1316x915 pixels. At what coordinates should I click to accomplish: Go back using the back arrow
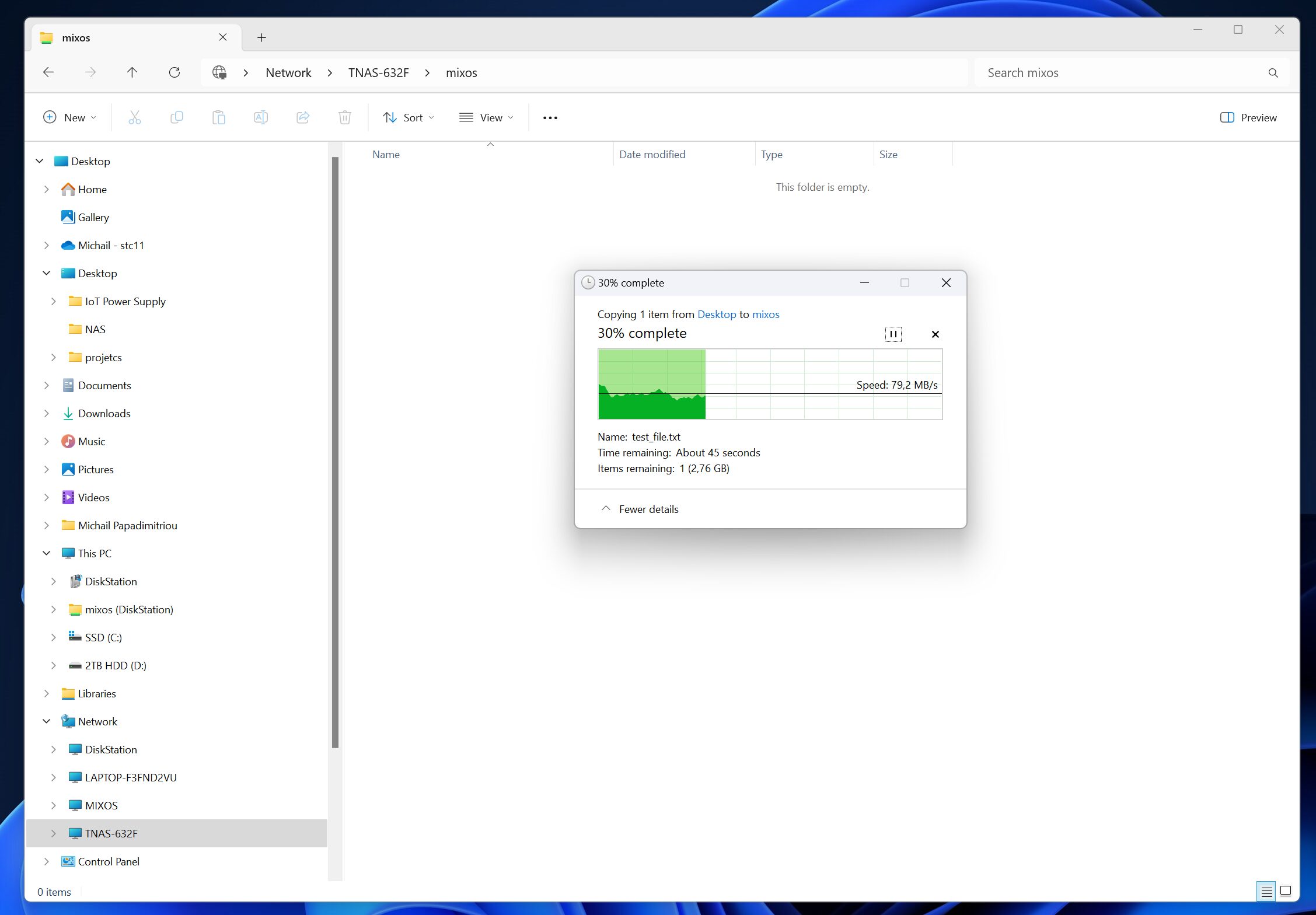point(48,72)
